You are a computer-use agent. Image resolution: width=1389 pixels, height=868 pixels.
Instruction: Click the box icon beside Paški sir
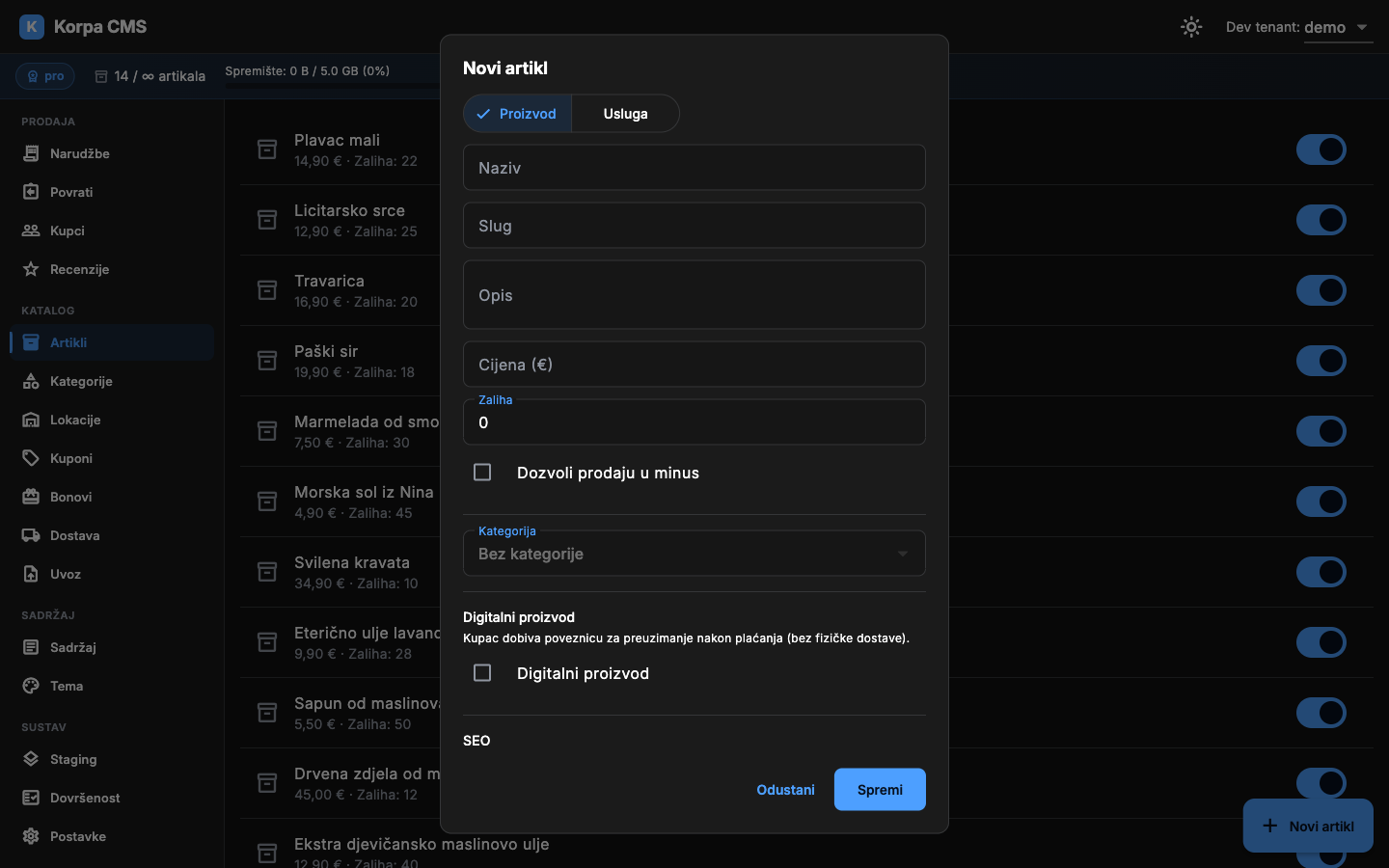pos(267,361)
